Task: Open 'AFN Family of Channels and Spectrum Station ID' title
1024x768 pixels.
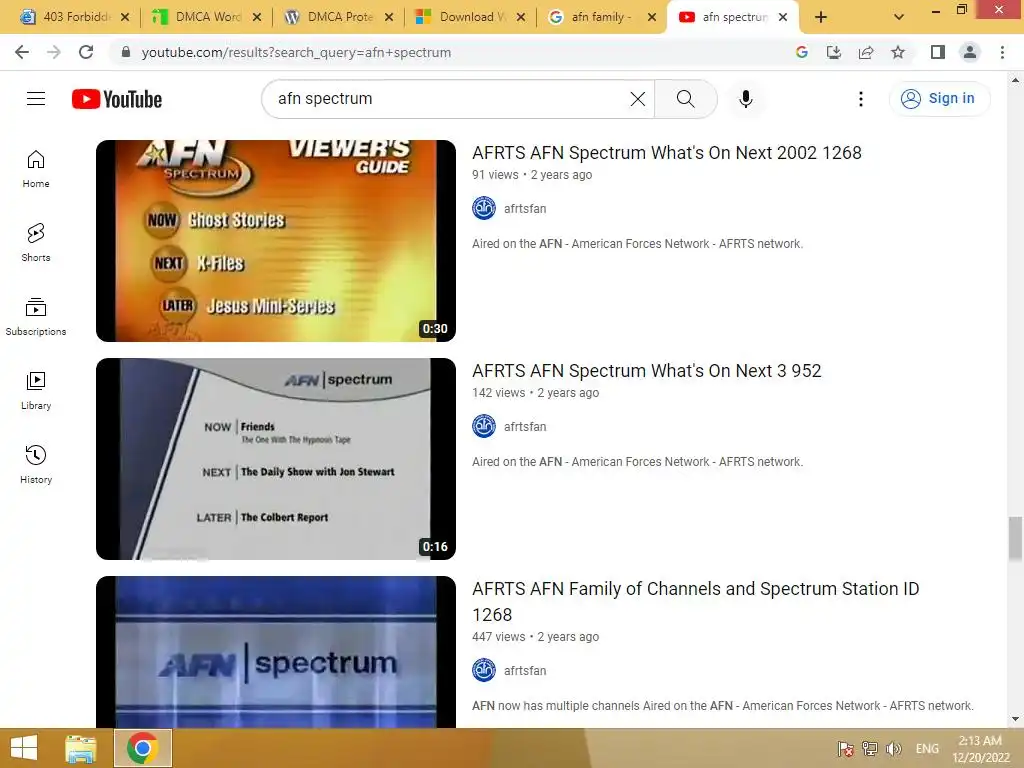Action: [x=696, y=601]
